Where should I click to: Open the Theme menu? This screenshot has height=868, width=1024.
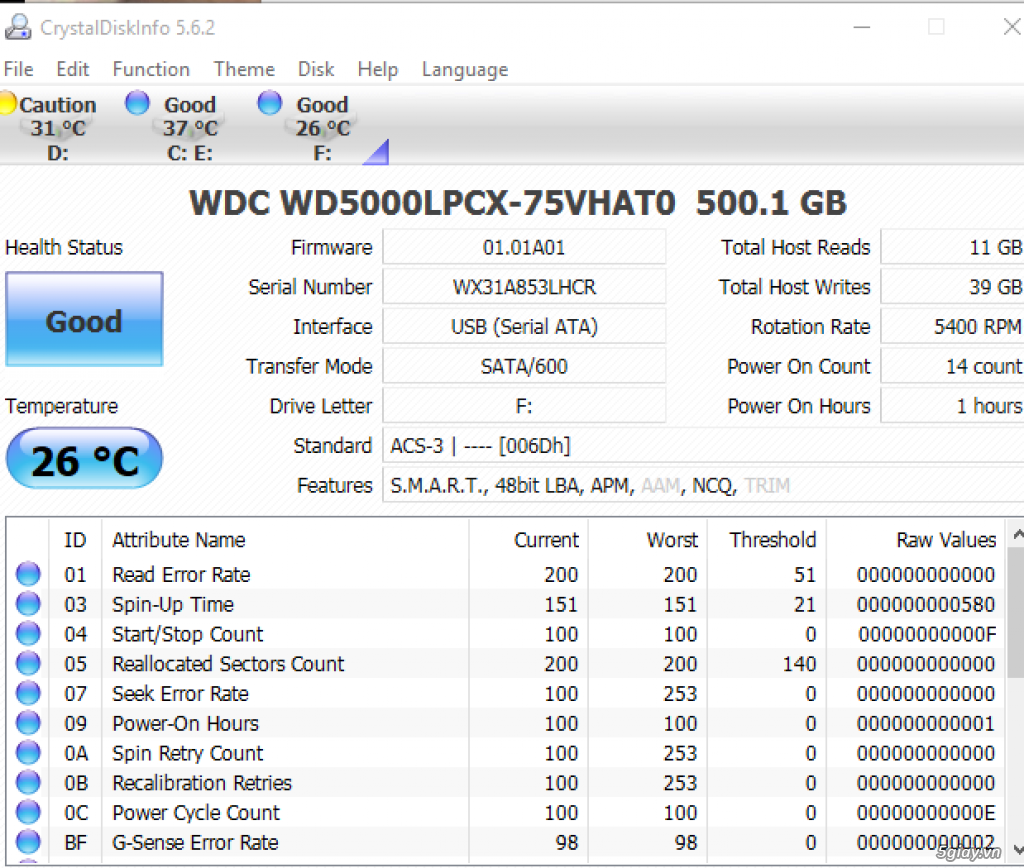point(244,69)
